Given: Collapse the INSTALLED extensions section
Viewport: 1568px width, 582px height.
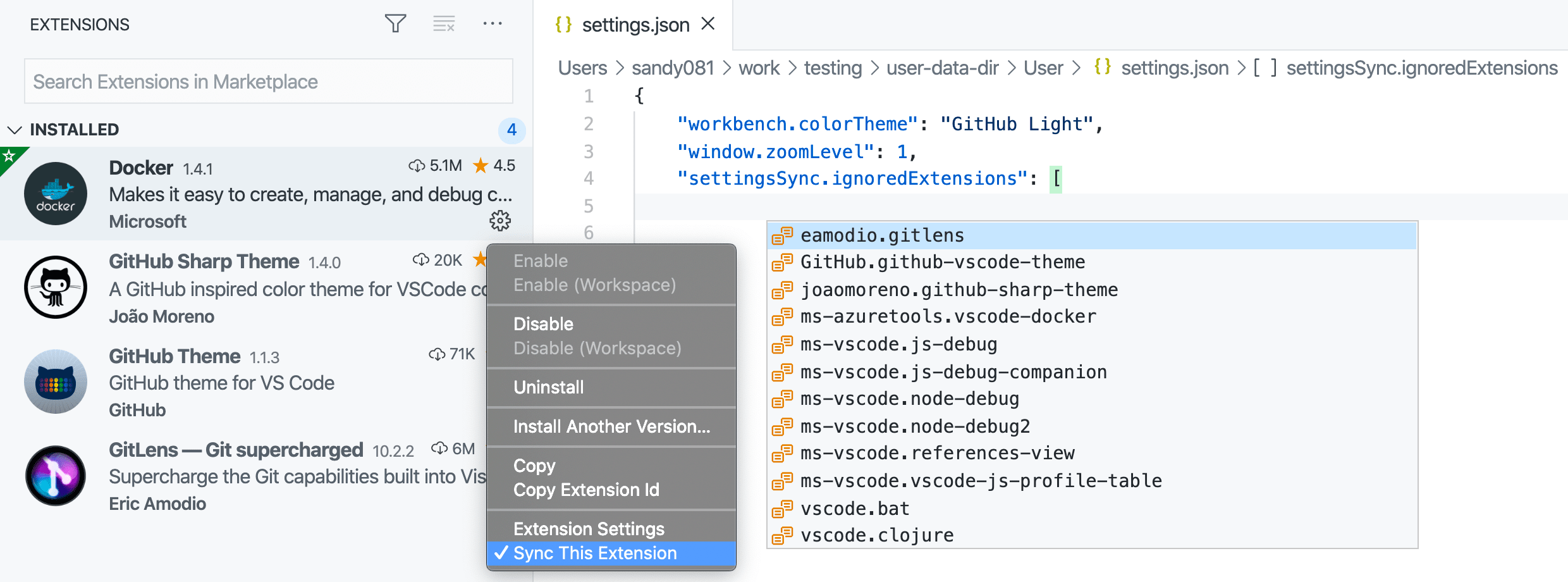Looking at the screenshot, I should point(14,129).
